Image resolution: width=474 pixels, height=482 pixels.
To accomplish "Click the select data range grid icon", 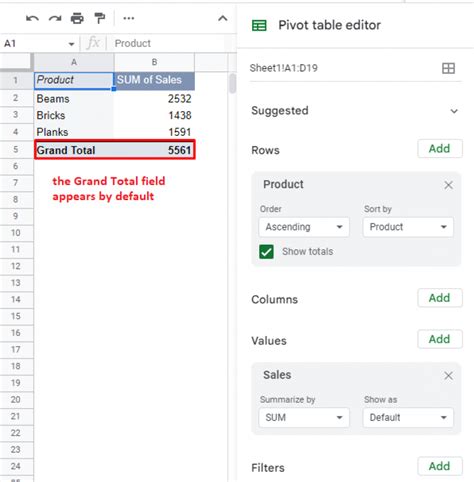I will tap(448, 68).
